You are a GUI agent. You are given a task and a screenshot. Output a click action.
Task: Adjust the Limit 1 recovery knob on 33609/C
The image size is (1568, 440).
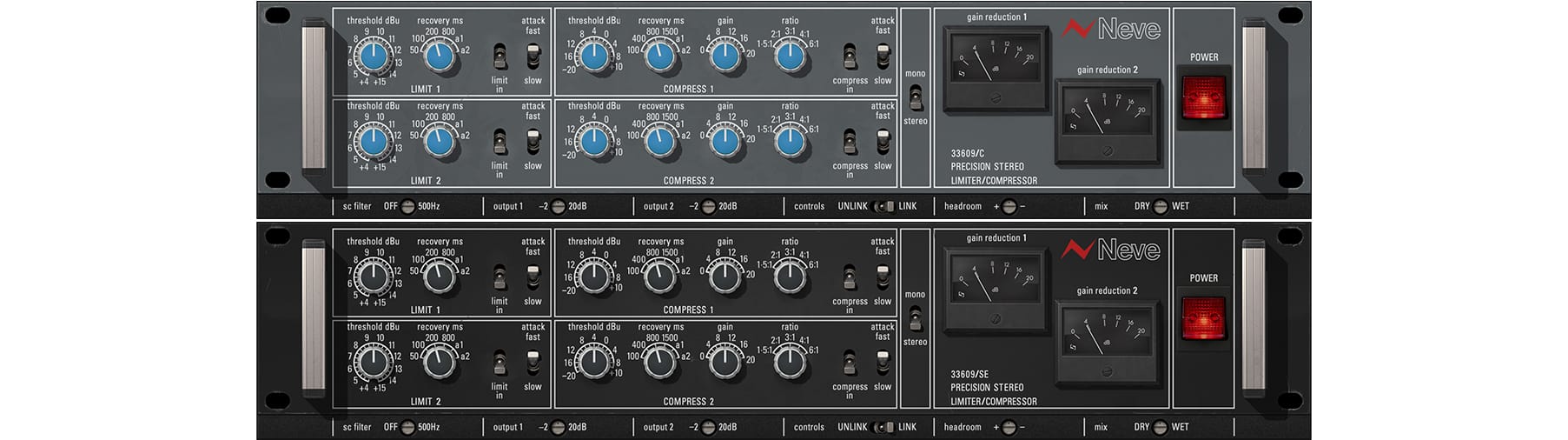pyautogui.click(x=440, y=57)
